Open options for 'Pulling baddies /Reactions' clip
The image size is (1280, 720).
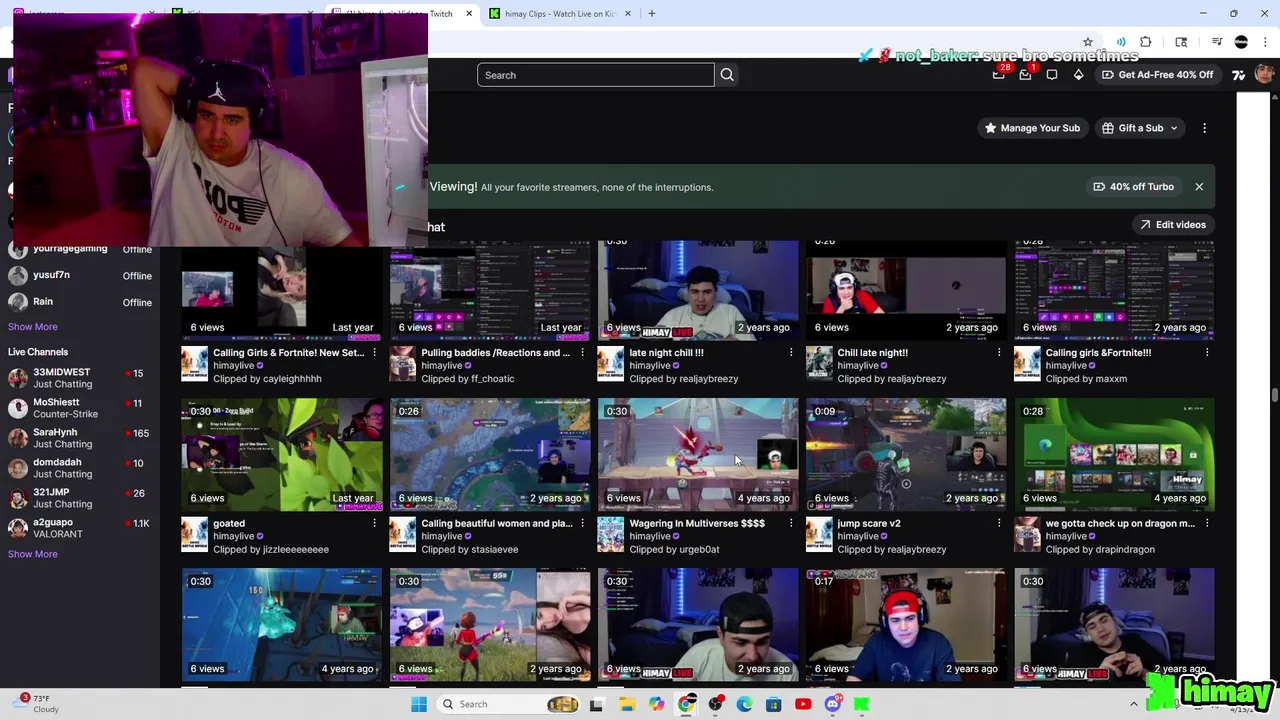coord(583,353)
